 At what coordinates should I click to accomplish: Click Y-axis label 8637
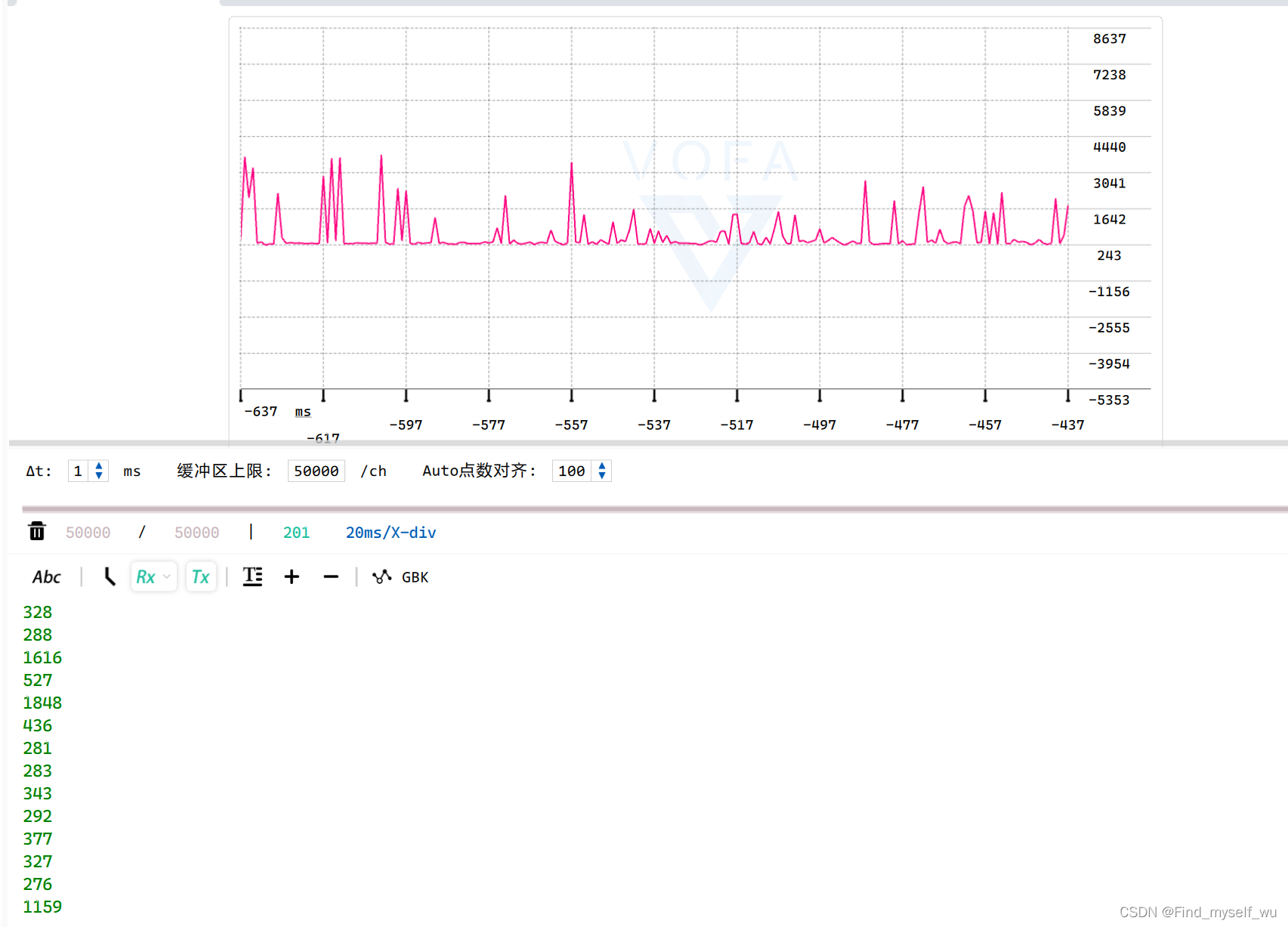point(1109,39)
